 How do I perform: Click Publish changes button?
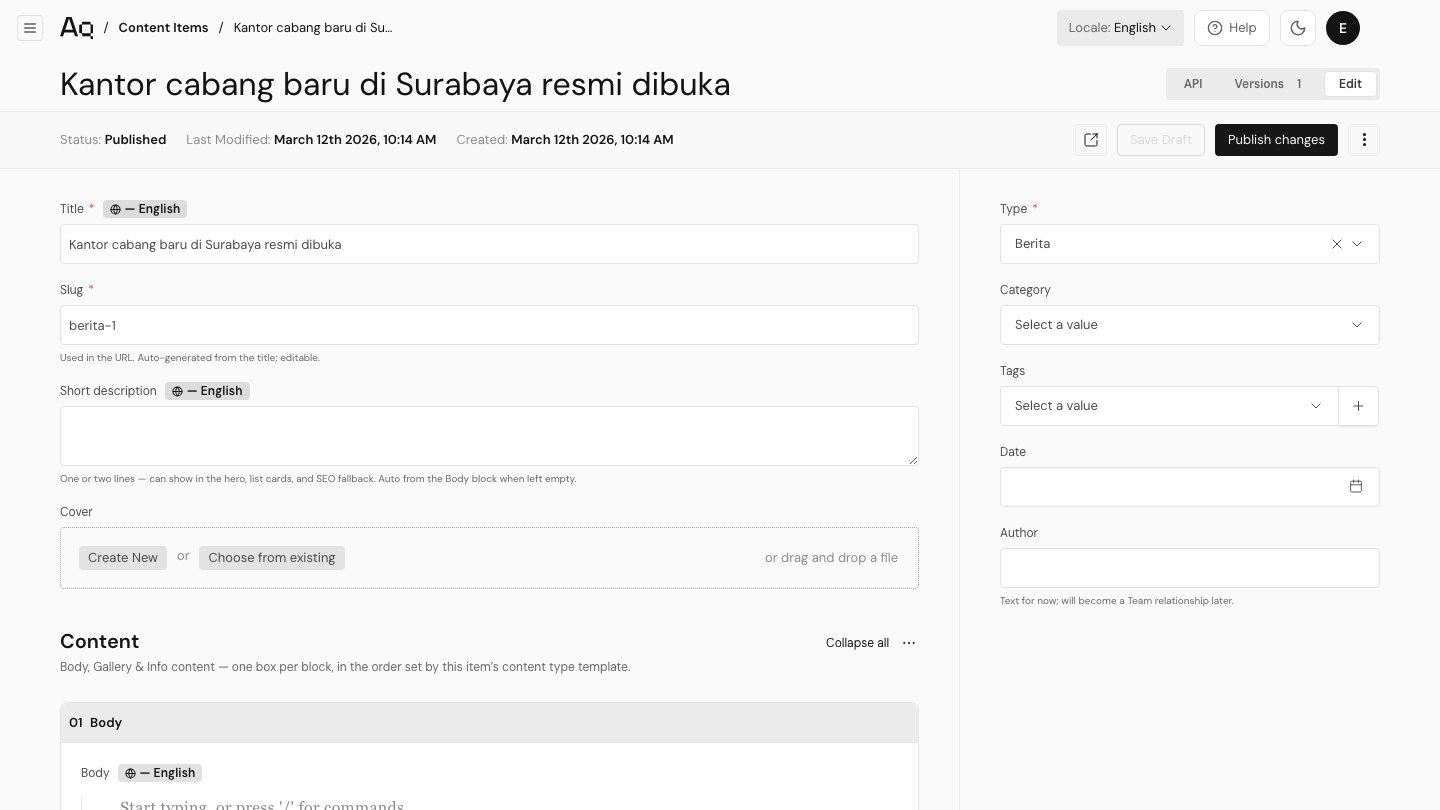[1276, 140]
